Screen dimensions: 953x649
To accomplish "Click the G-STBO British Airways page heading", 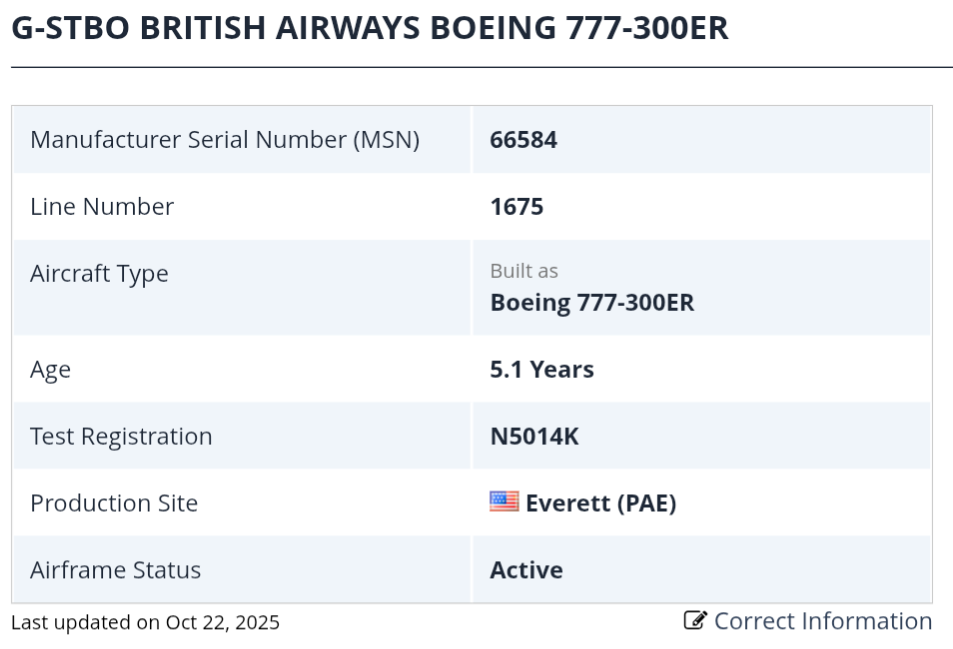I will [x=369, y=28].
